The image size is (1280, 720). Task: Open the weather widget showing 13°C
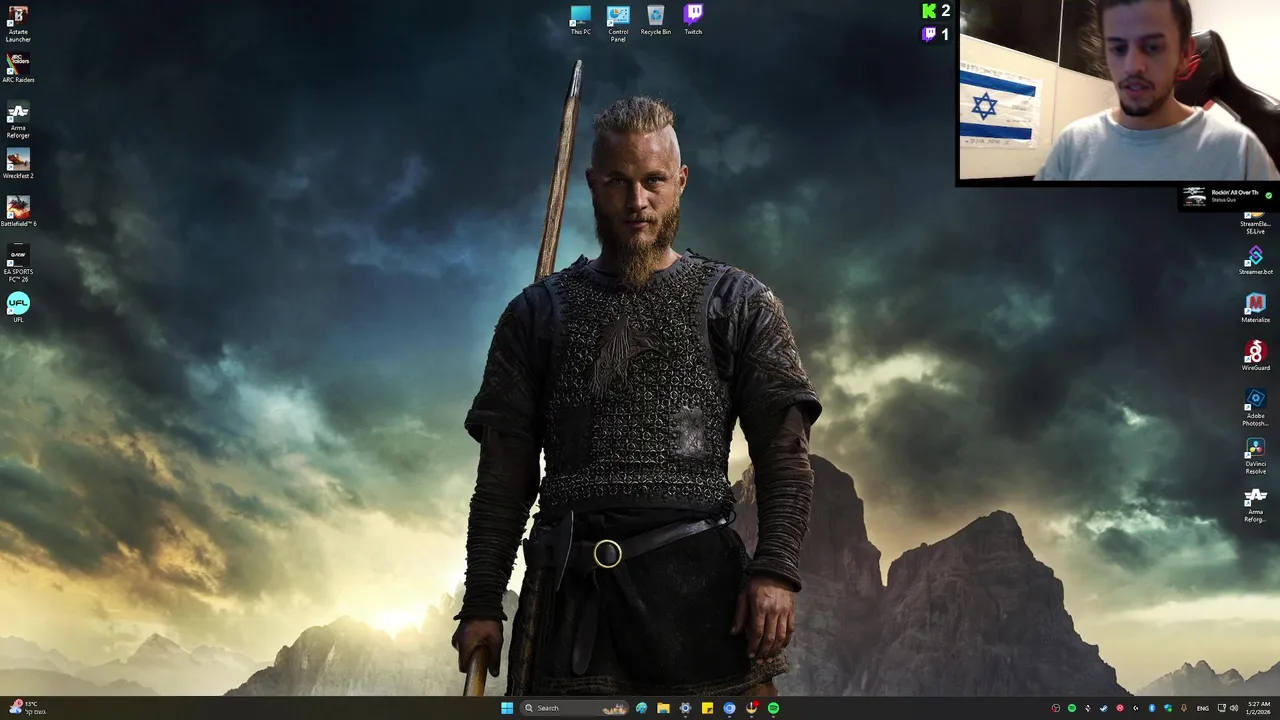pos(26,708)
